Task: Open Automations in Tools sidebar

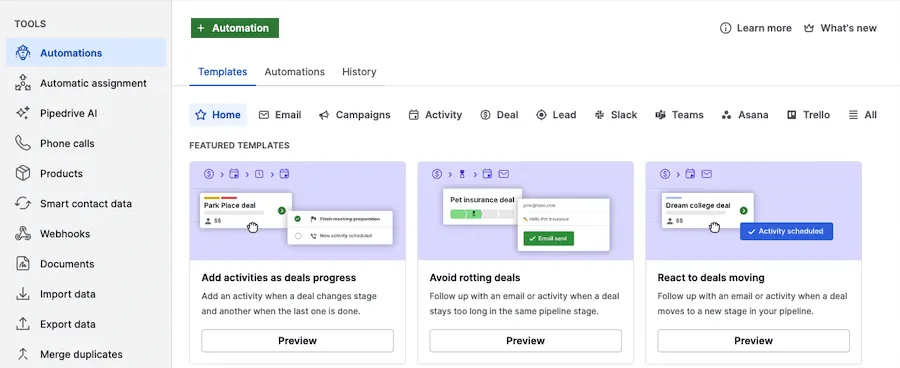Action: [x=86, y=53]
